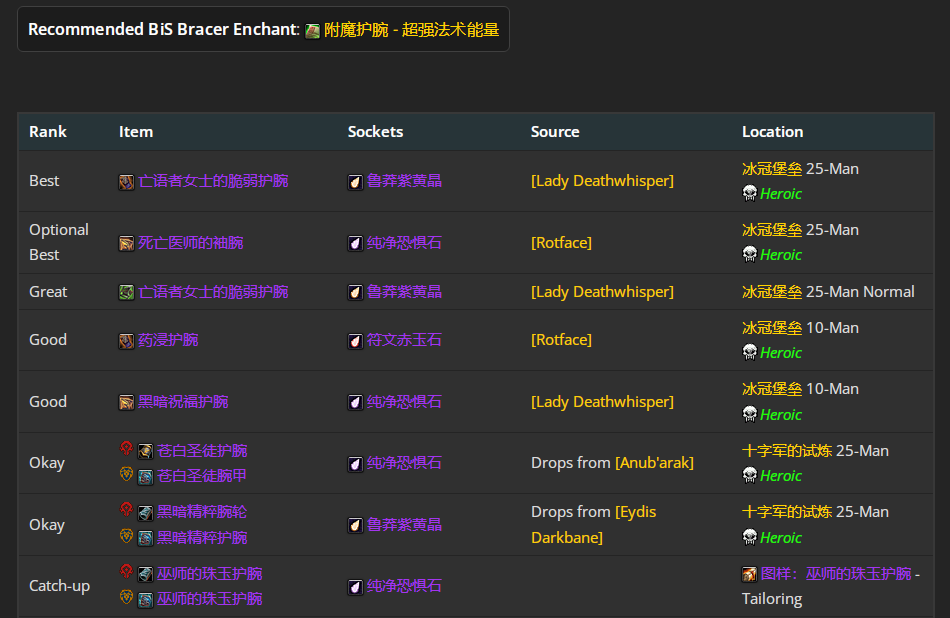Image resolution: width=950 pixels, height=618 pixels.
Task: Open the 黑暗精粹护腕 item link
Action: point(202,537)
